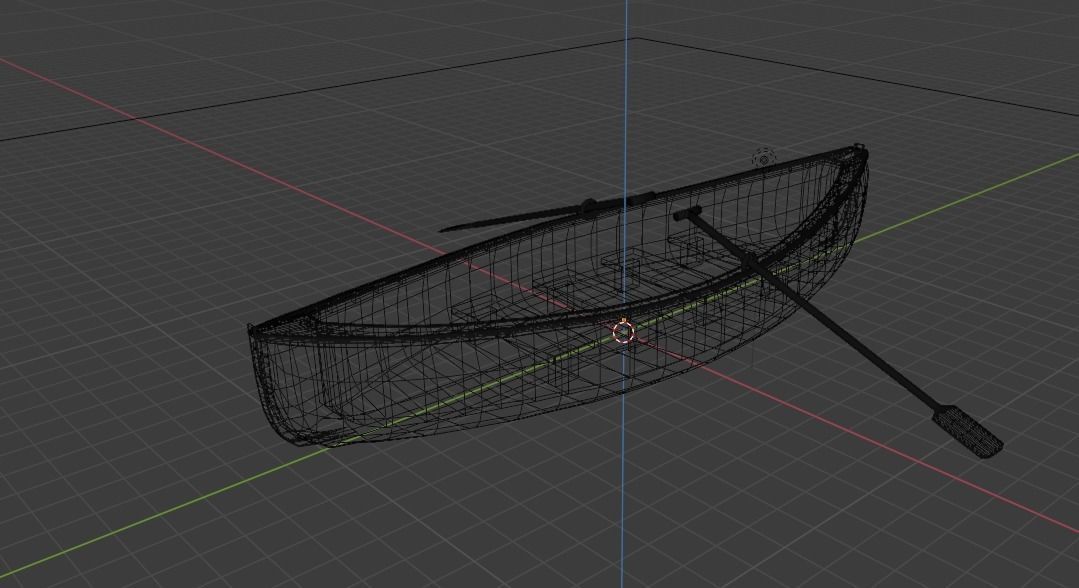Select the T-shaped handle of the right oar
The height and width of the screenshot is (588, 1079).
pos(687,213)
